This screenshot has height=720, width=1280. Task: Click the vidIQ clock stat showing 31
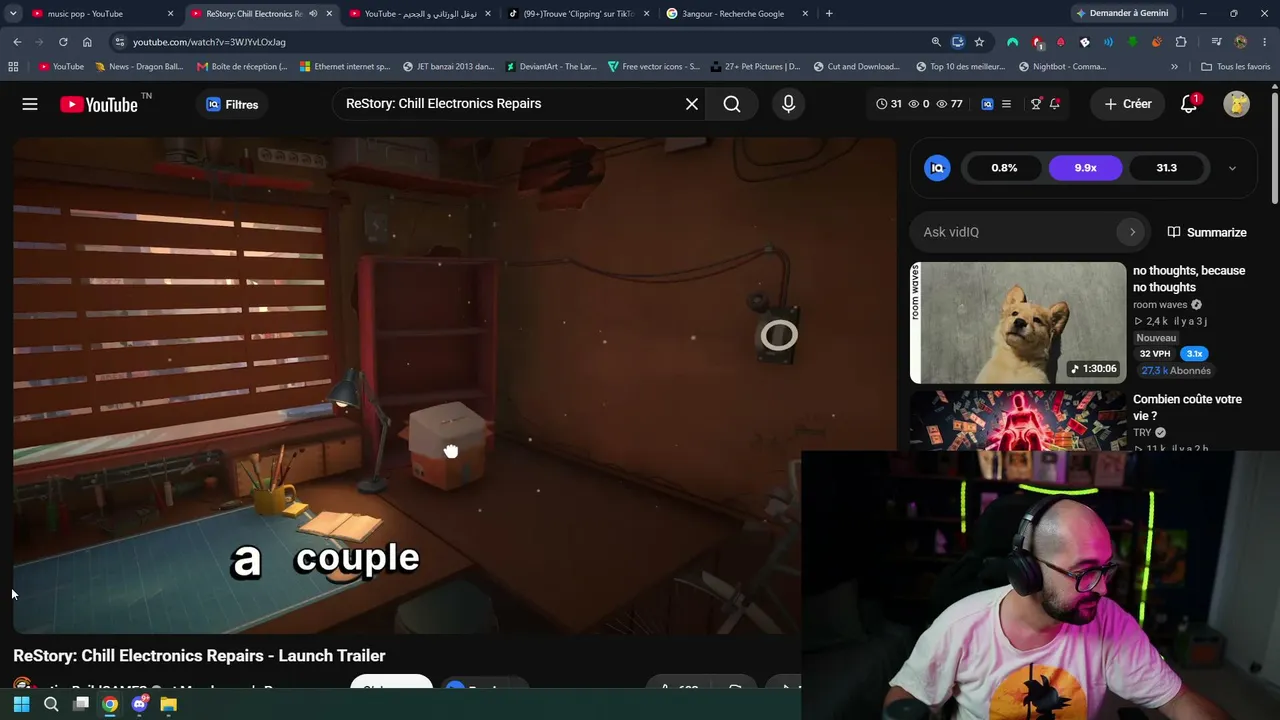click(x=889, y=104)
